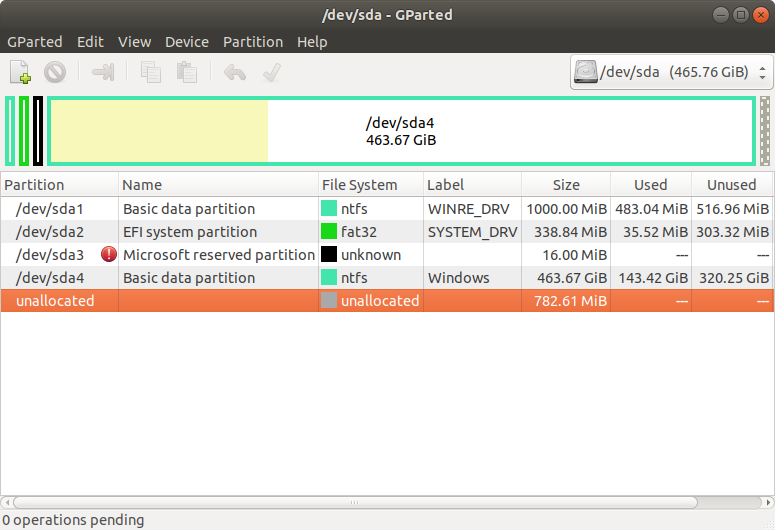The height and width of the screenshot is (530, 775).
Task: Click the red warning icon on /dev/sda3
Action: [109, 255]
